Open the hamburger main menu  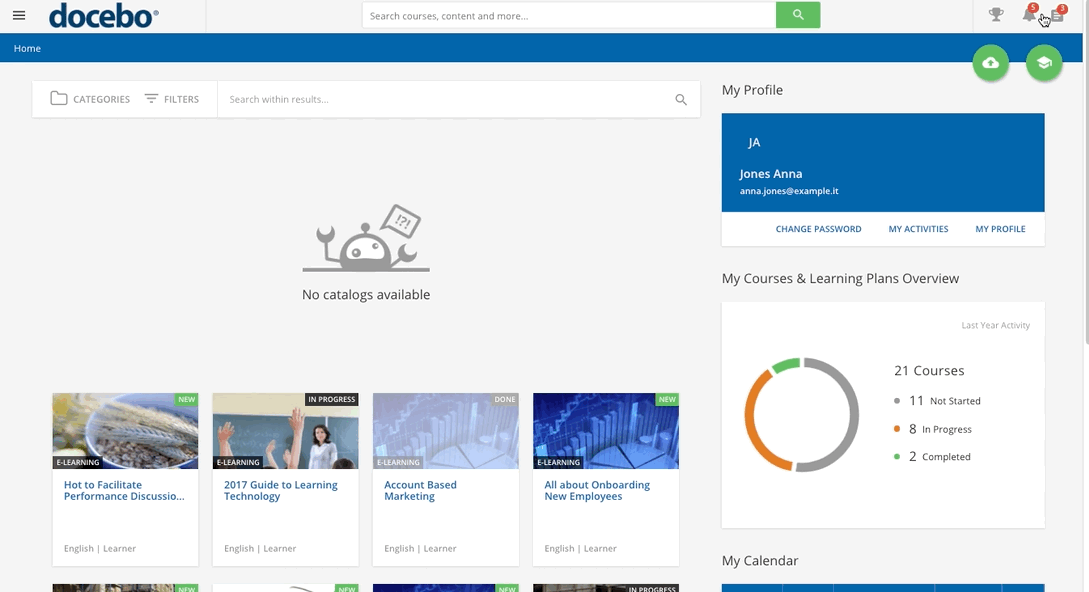click(x=18, y=15)
